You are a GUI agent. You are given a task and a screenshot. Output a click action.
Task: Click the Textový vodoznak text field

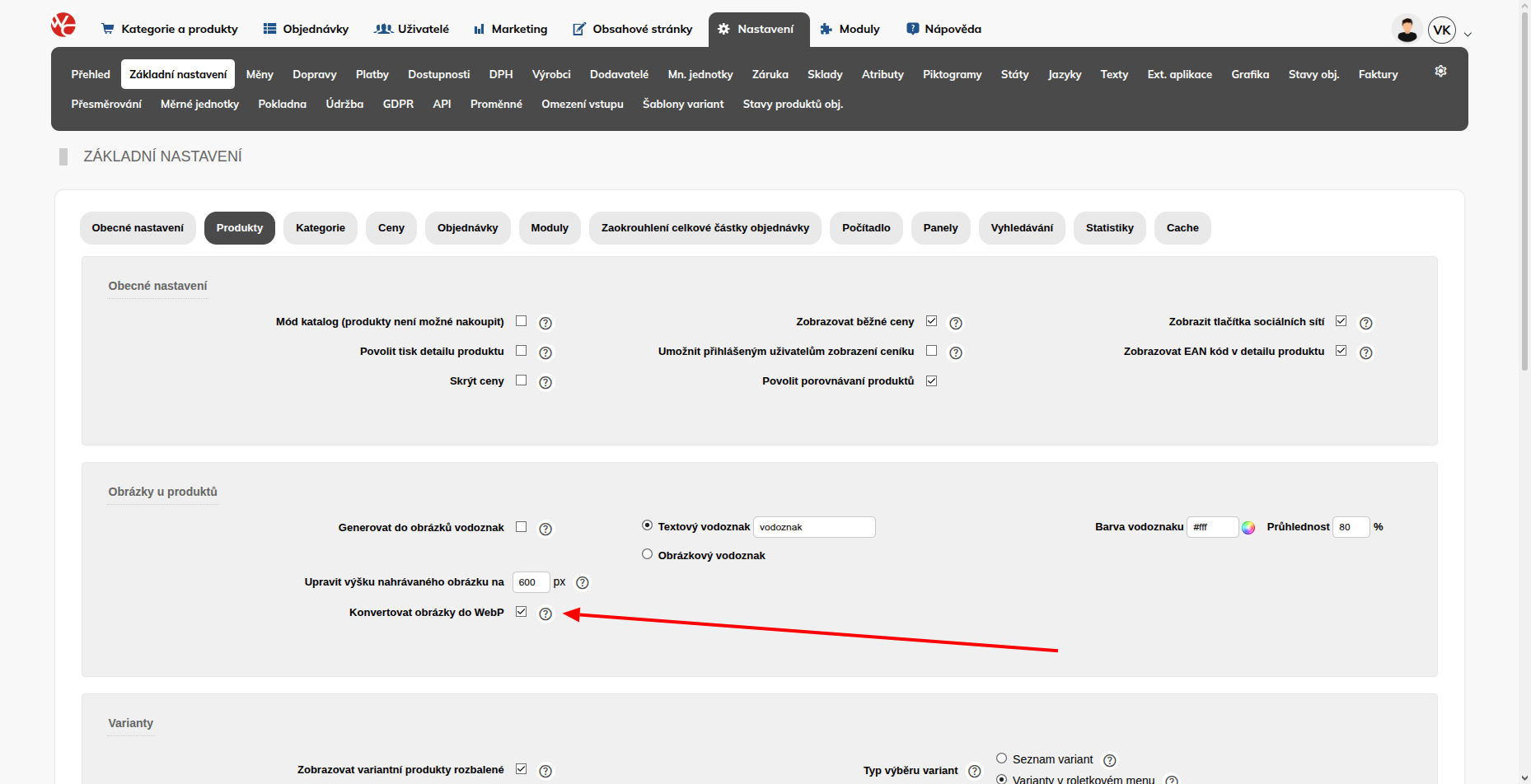(814, 527)
